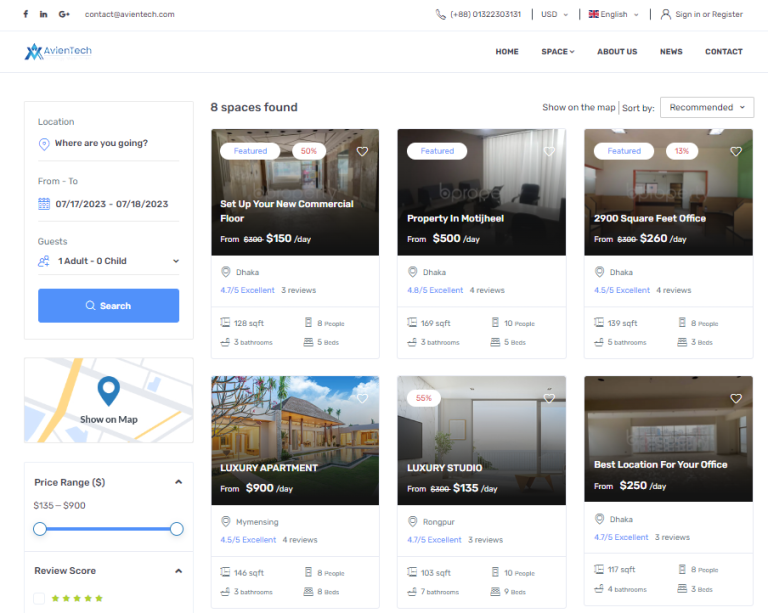Favorite the 2900 Square Feet Office listing
The height and width of the screenshot is (613, 768).
[736, 151]
